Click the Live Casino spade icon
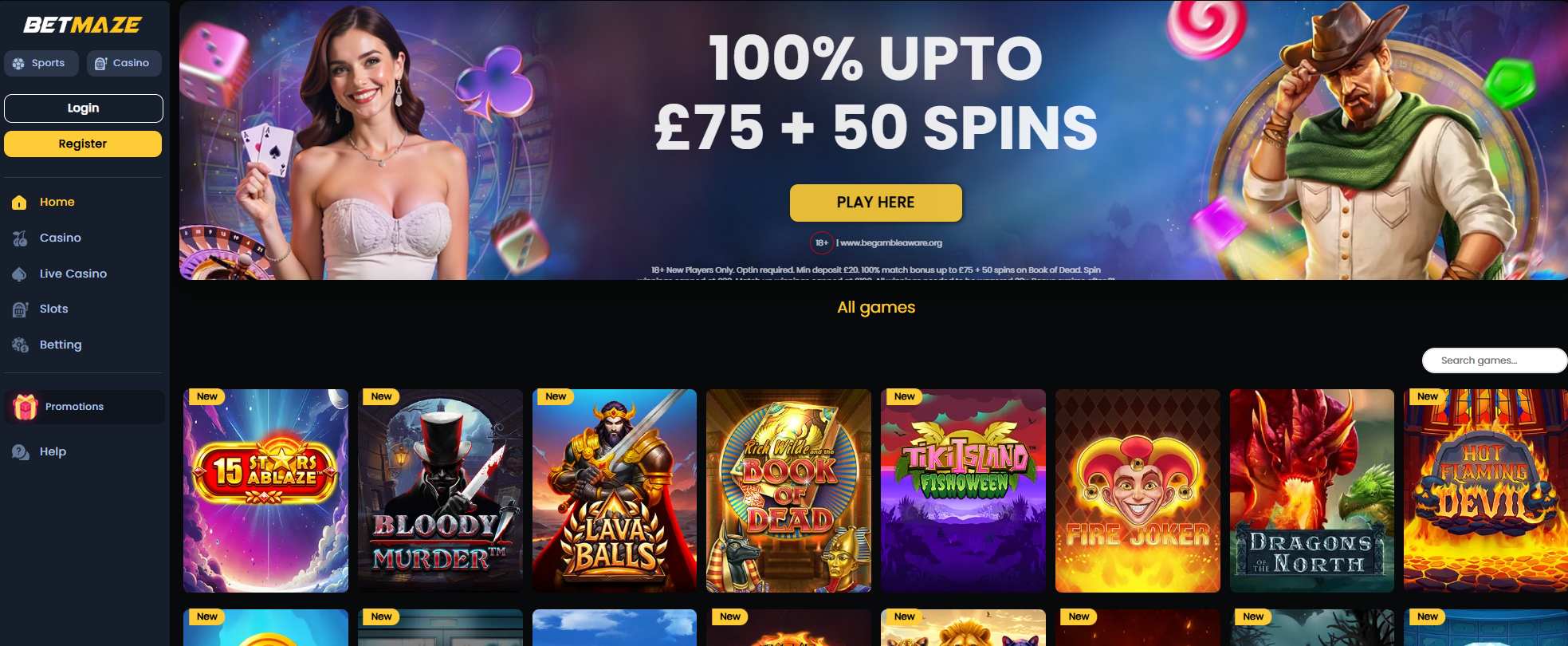The height and width of the screenshot is (646, 1568). [x=20, y=274]
